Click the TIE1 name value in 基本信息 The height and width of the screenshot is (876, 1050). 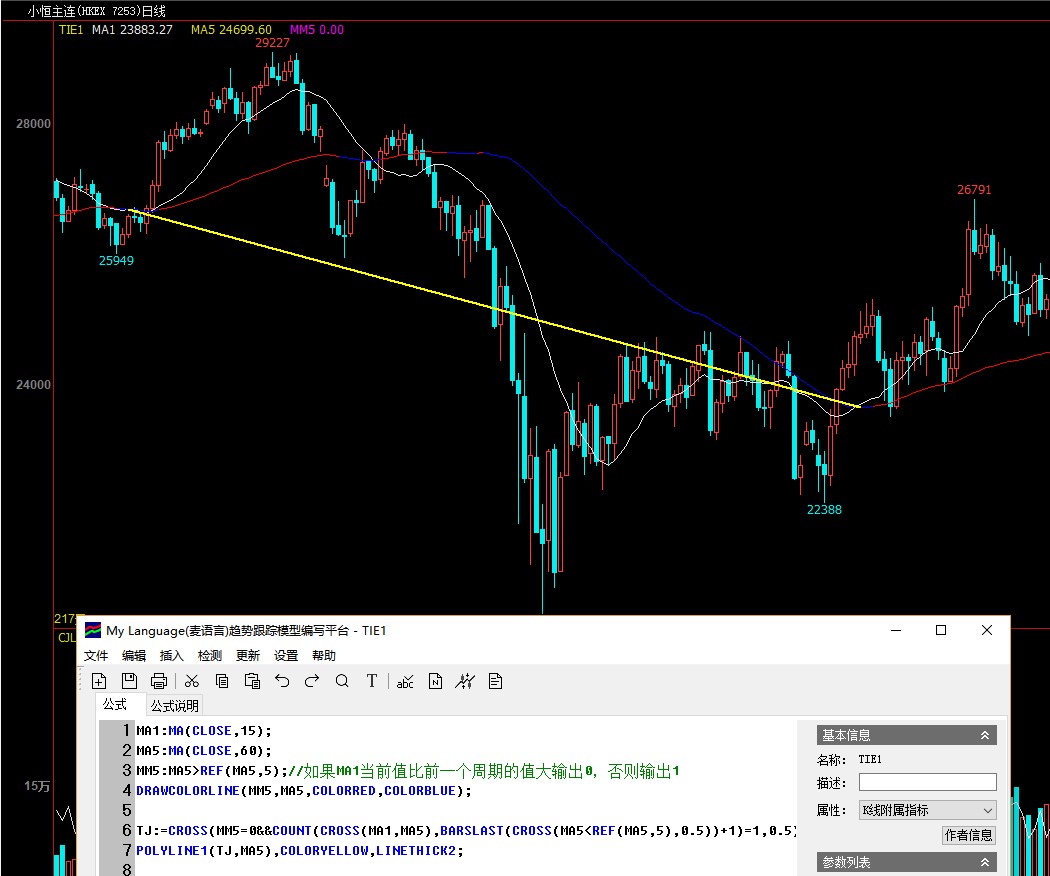coord(870,759)
